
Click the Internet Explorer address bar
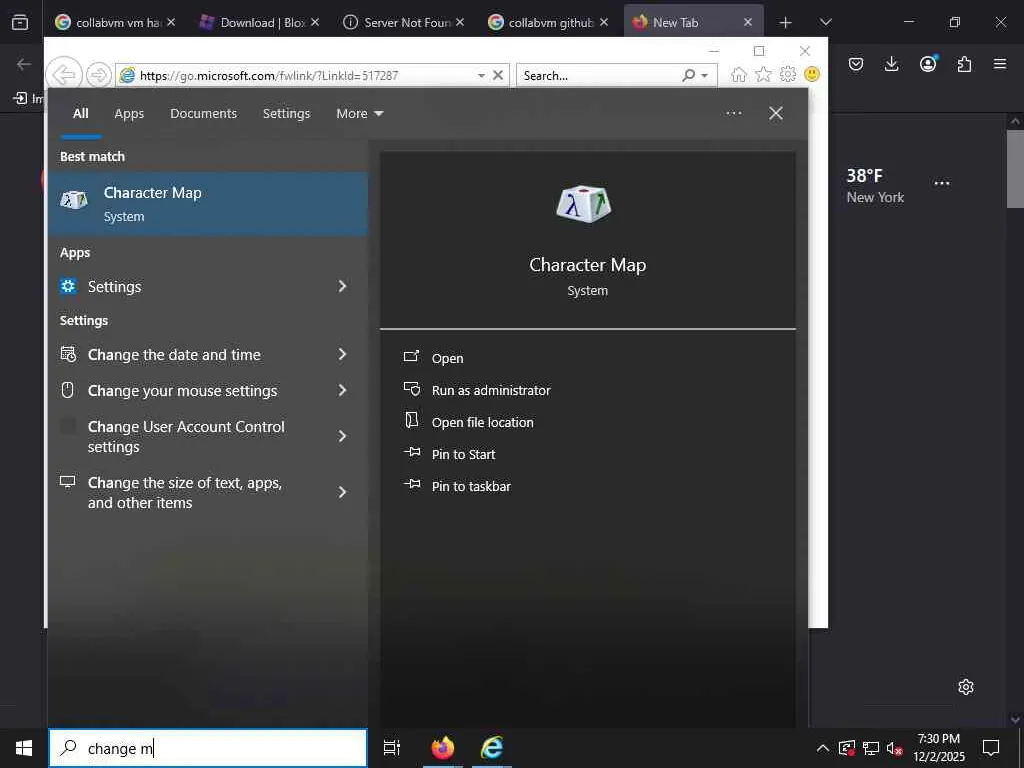pyautogui.click(x=294, y=75)
